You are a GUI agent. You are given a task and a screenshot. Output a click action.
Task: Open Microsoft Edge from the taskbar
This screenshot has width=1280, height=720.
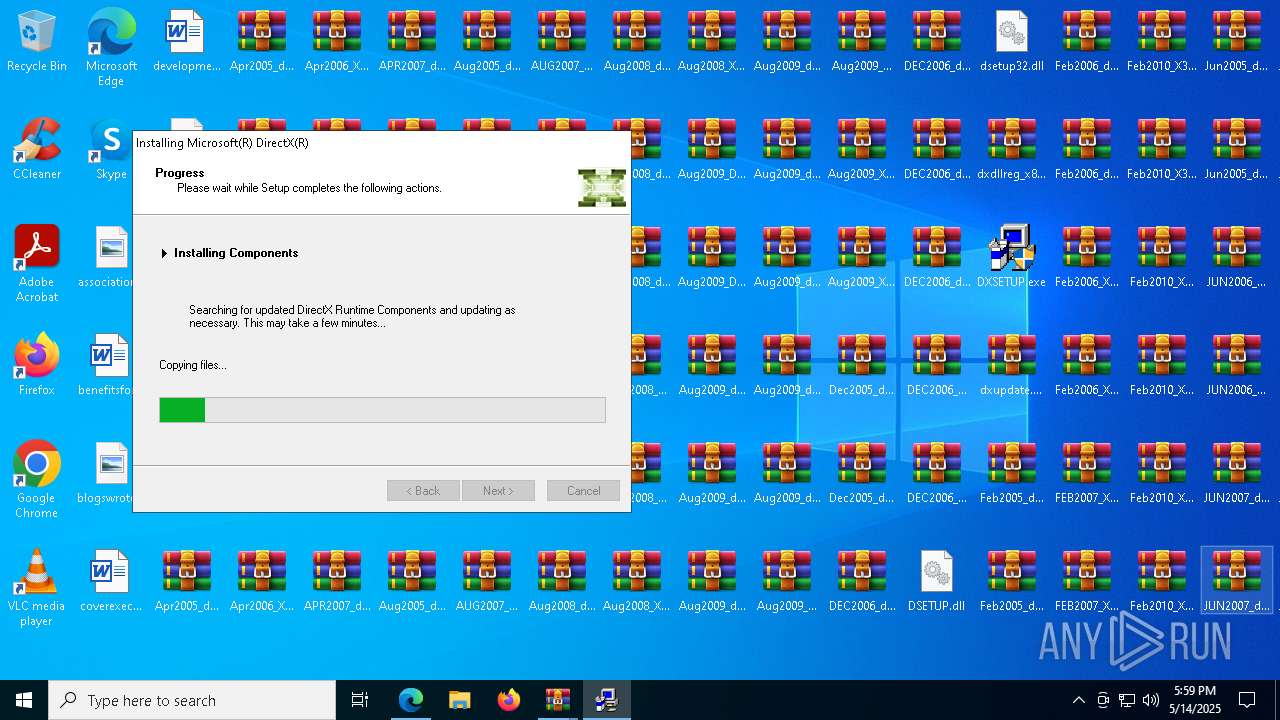point(411,700)
